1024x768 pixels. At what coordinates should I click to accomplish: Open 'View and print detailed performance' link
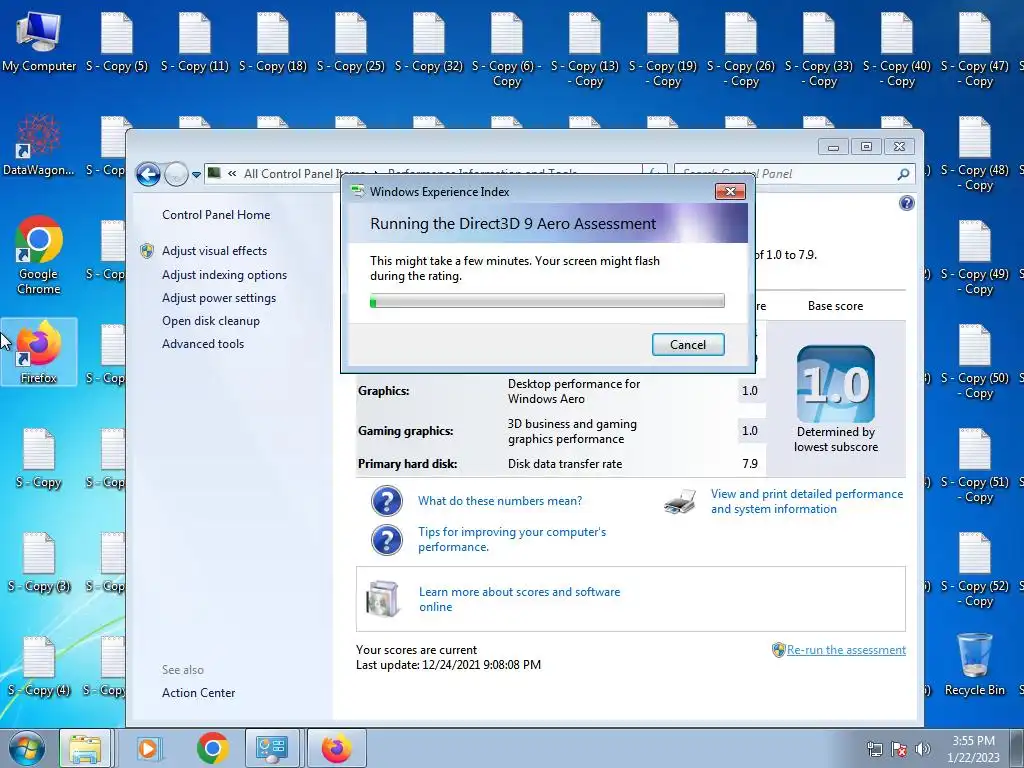(x=807, y=502)
